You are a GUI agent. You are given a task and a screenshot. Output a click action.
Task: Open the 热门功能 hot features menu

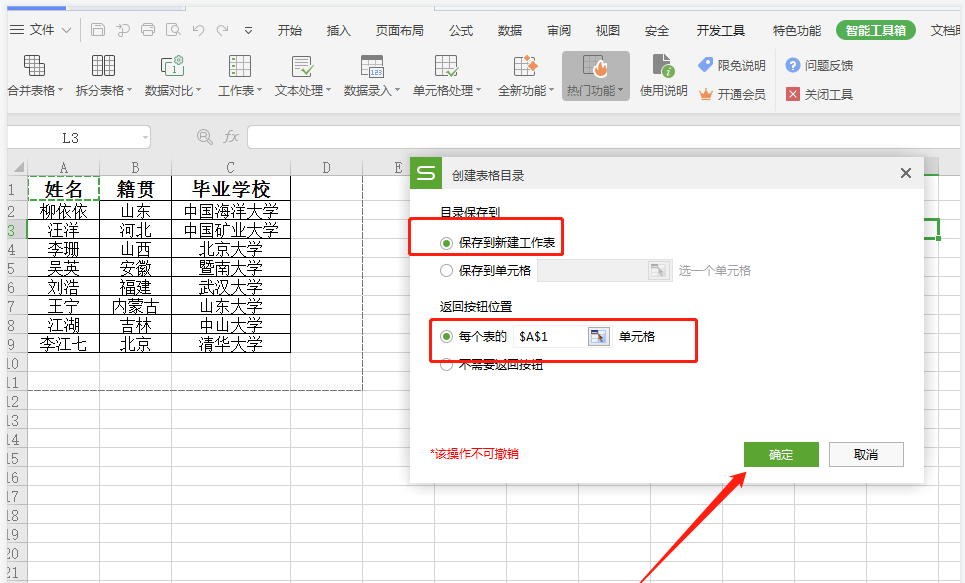(x=595, y=75)
